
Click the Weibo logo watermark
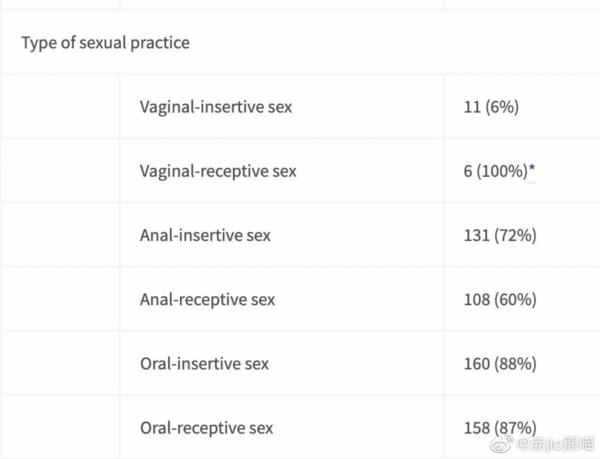[507, 443]
